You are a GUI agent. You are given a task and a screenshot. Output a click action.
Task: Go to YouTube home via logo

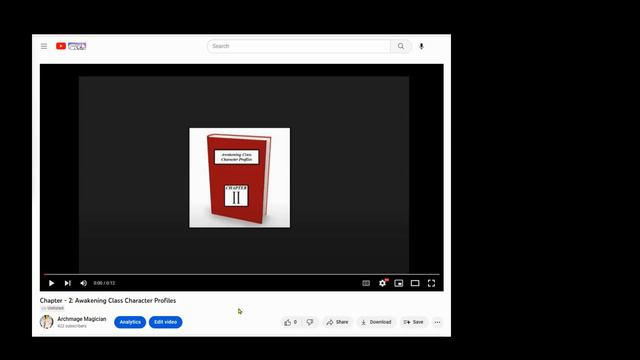tap(71, 46)
